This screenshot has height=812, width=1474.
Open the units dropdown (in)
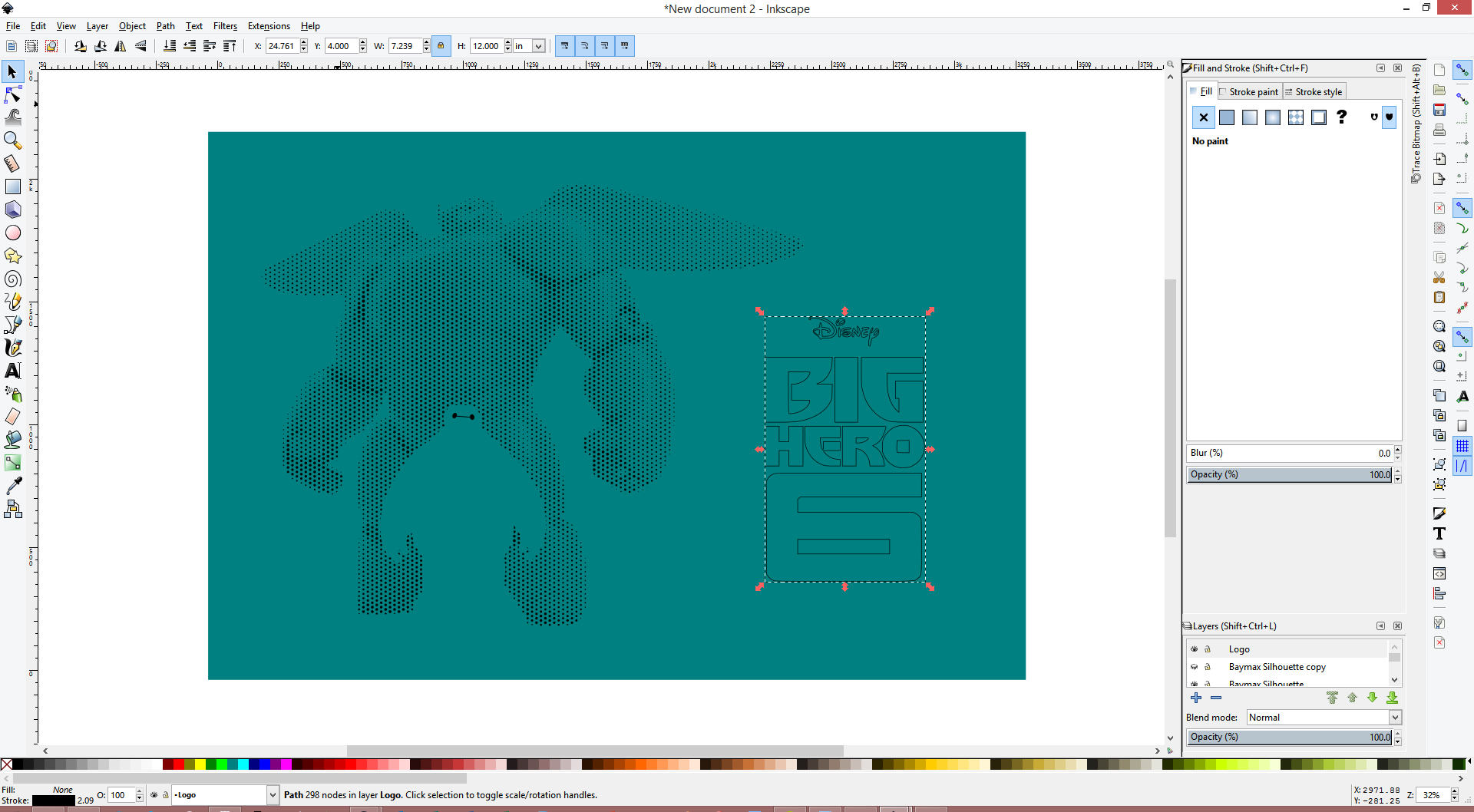point(538,46)
